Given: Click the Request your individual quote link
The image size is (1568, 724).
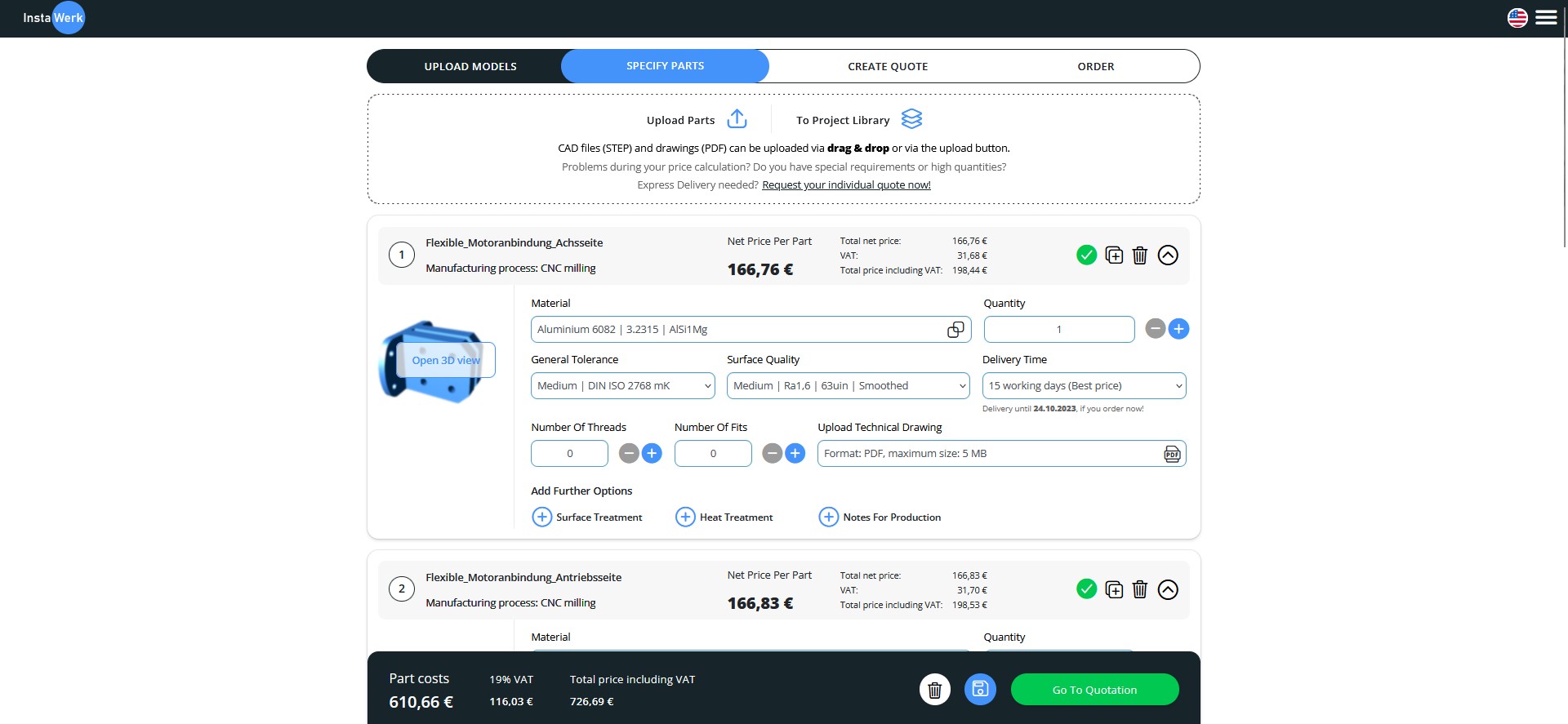Looking at the screenshot, I should pyautogui.click(x=846, y=185).
